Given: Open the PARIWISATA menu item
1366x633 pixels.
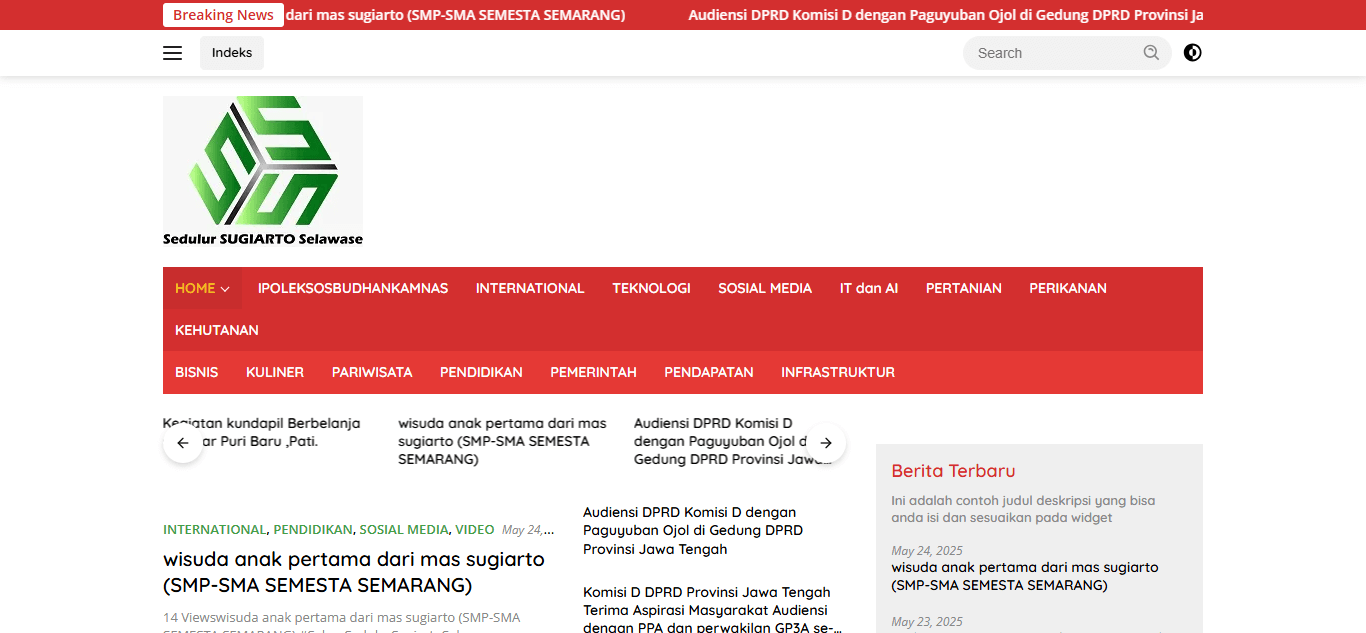Looking at the screenshot, I should [x=372, y=372].
